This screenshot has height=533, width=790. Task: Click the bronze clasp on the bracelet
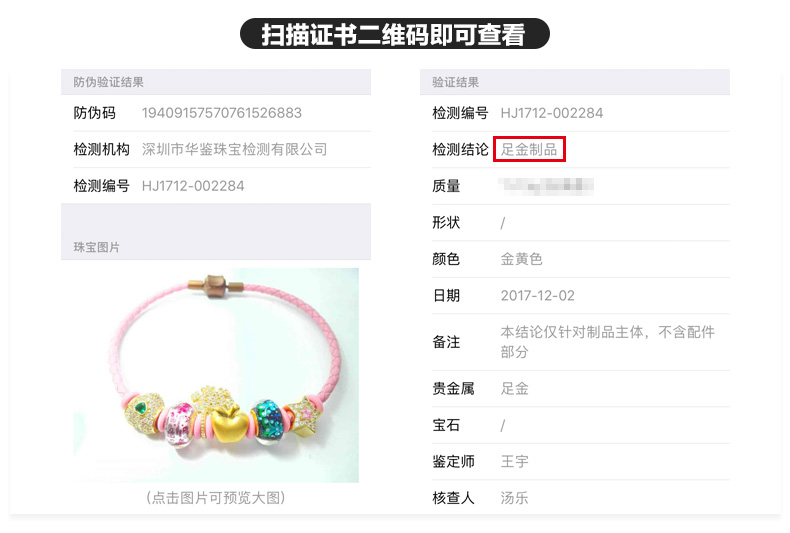point(216,285)
